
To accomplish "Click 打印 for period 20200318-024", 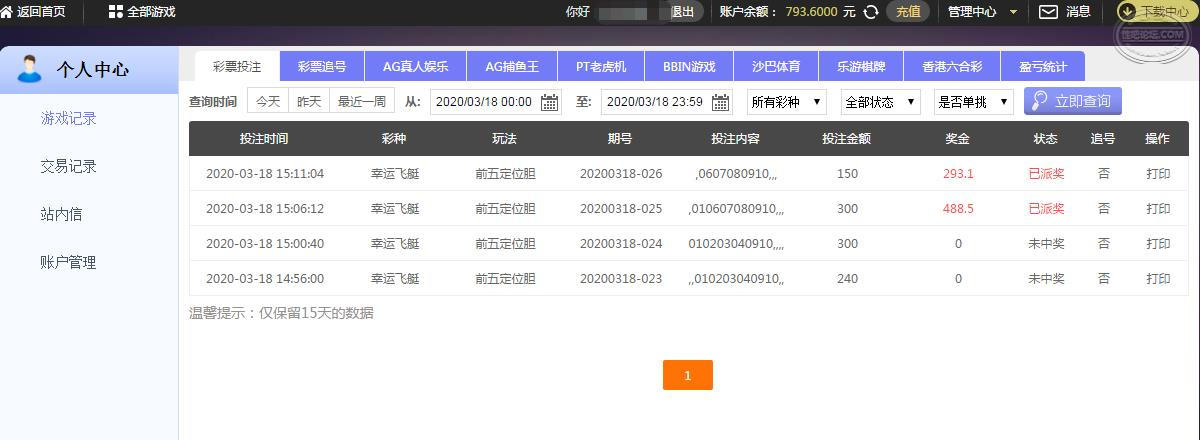I will click(1158, 243).
